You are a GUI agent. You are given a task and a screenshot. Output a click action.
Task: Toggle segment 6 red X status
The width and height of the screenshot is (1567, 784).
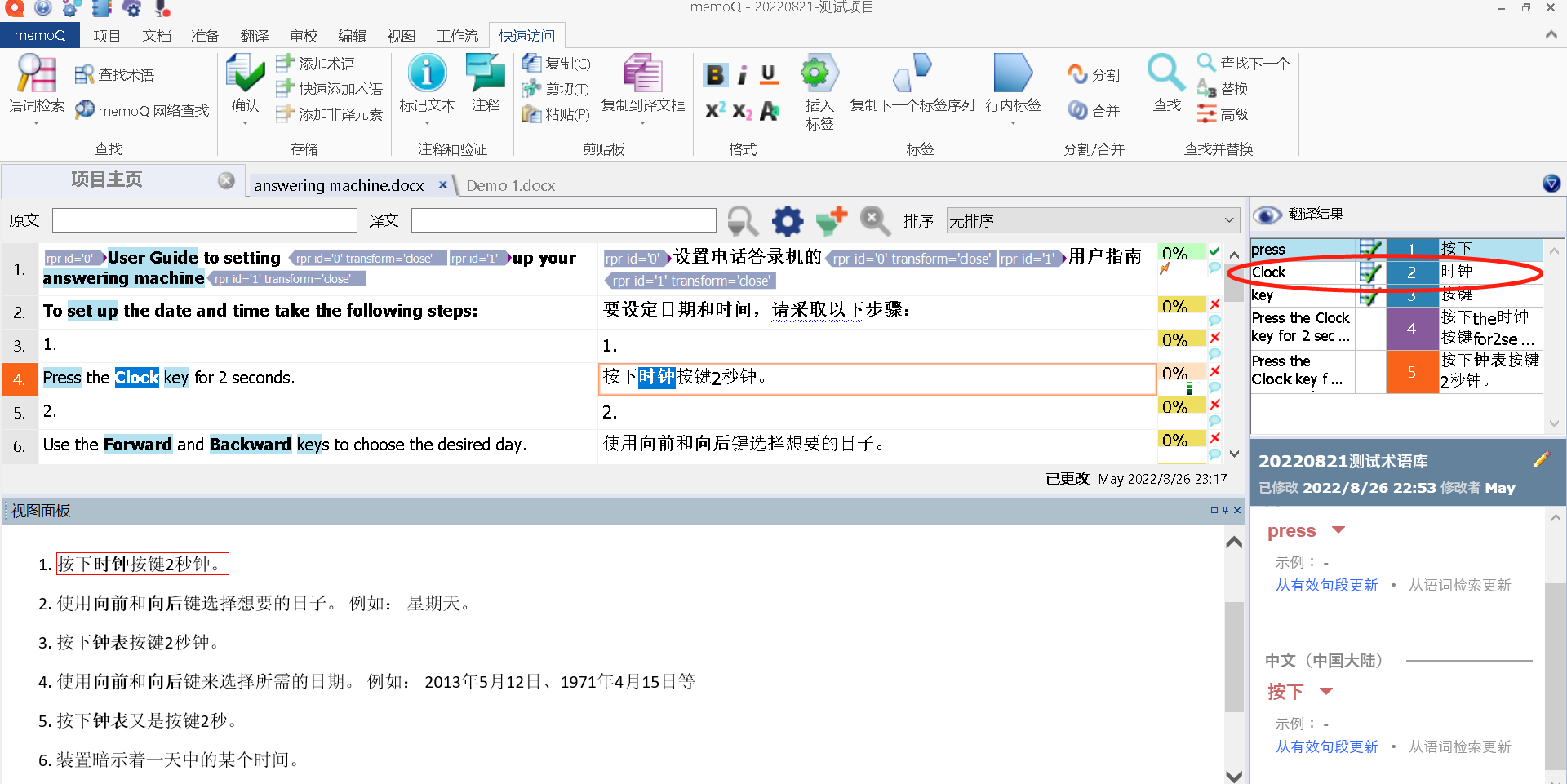point(1214,438)
